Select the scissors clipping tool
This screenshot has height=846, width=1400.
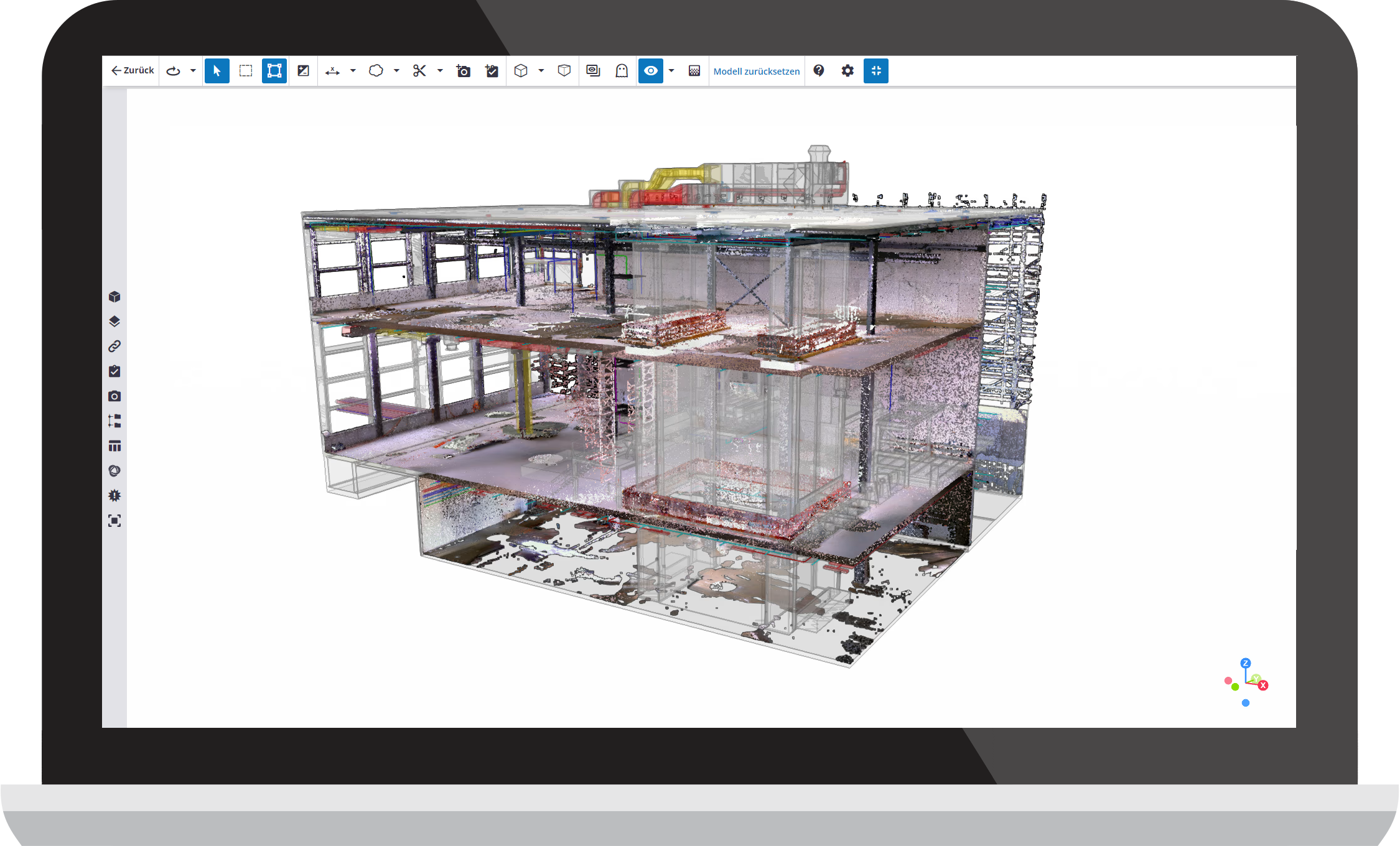coord(420,71)
